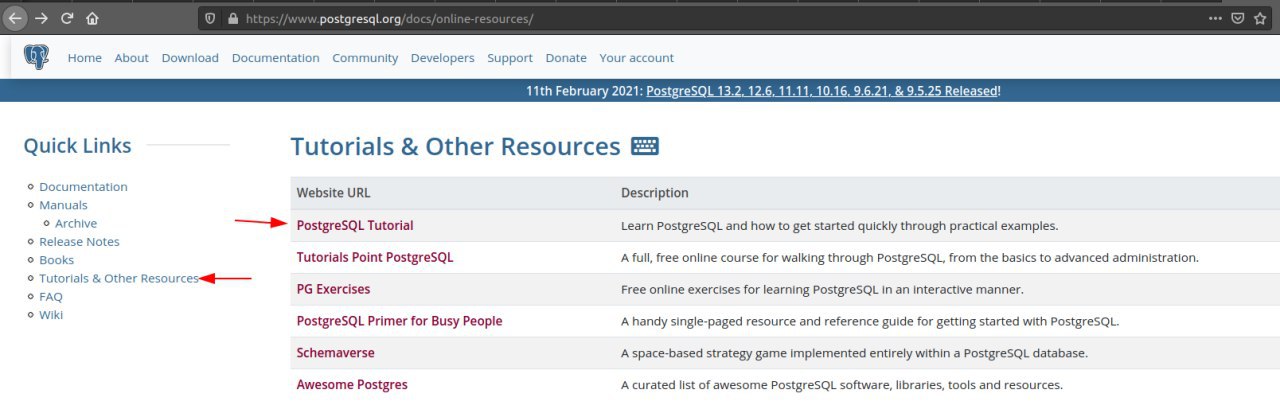Open the three-dot page actions menu

(1215, 18)
